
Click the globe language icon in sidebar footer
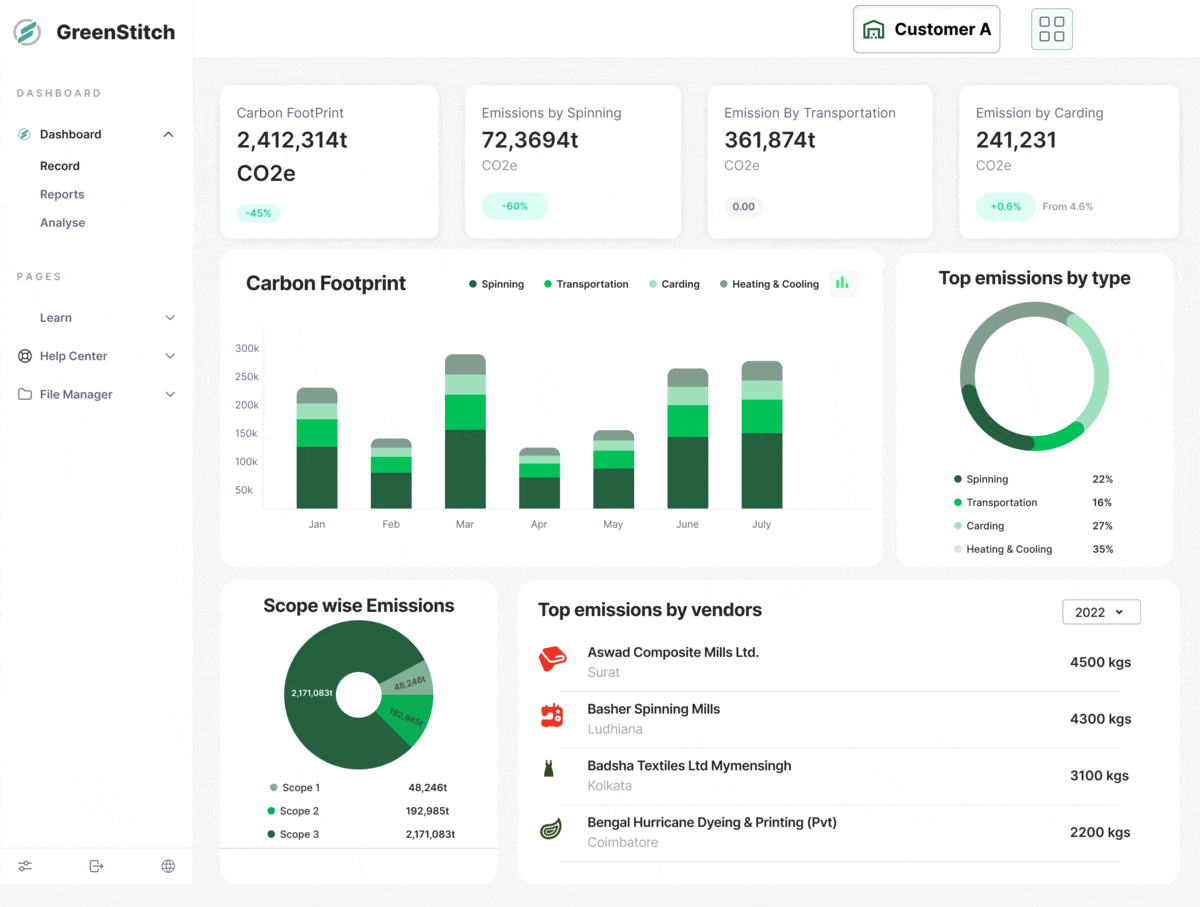[x=168, y=866]
